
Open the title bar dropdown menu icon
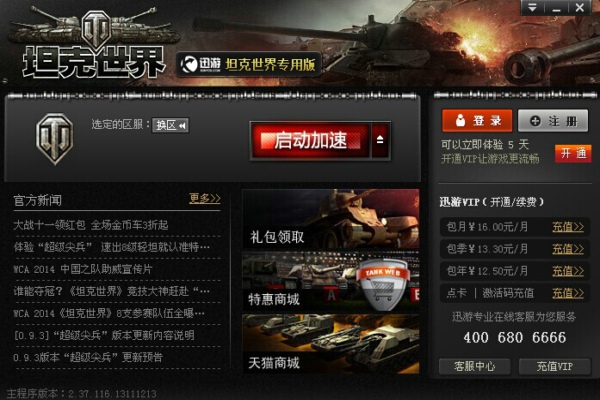(x=532, y=8)
